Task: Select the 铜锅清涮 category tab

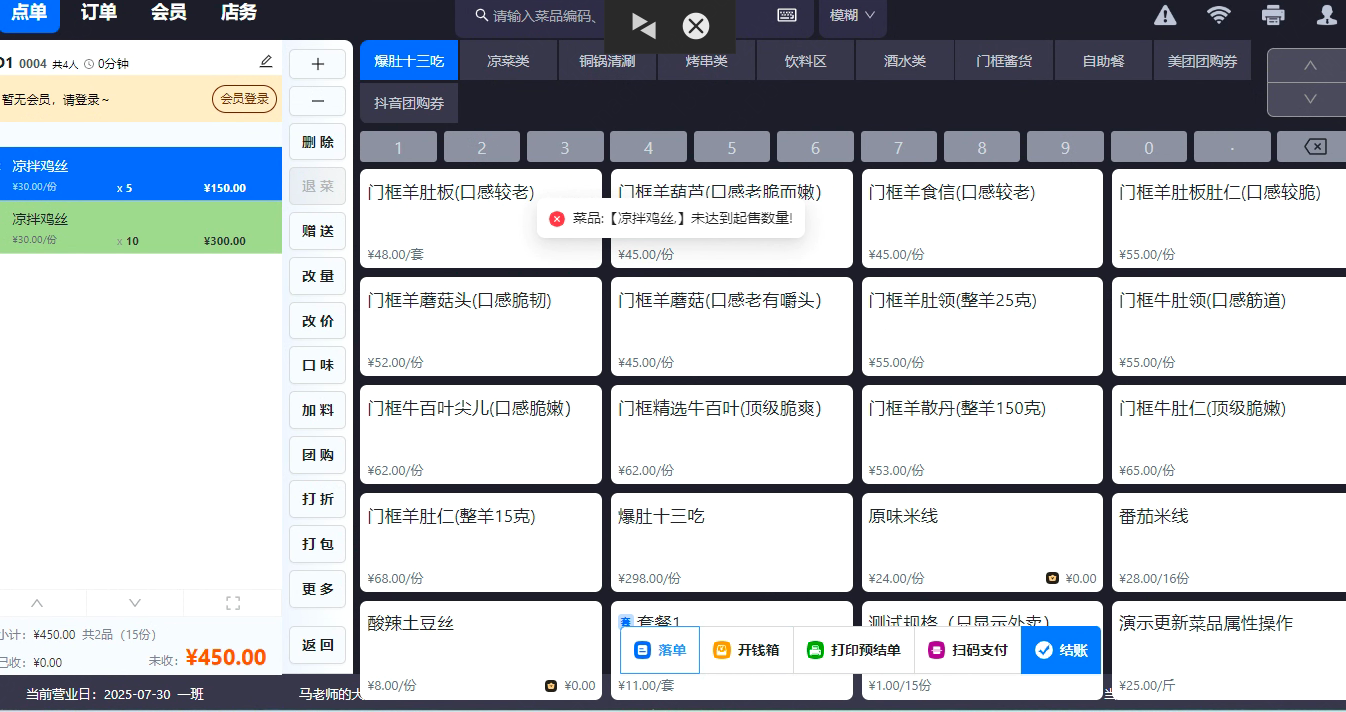Action: 607,61
